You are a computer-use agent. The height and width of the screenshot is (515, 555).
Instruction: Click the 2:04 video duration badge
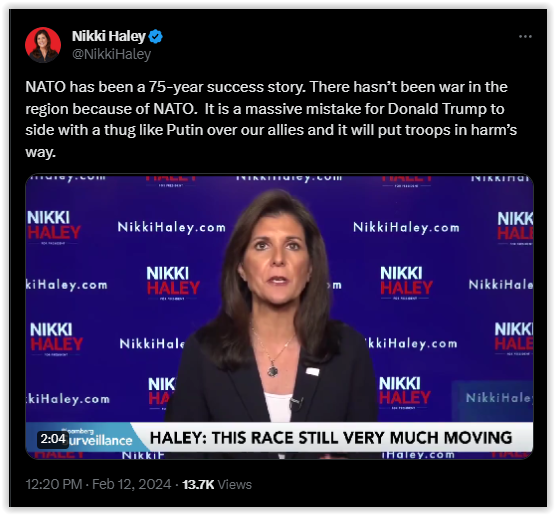tap(53, 439)
